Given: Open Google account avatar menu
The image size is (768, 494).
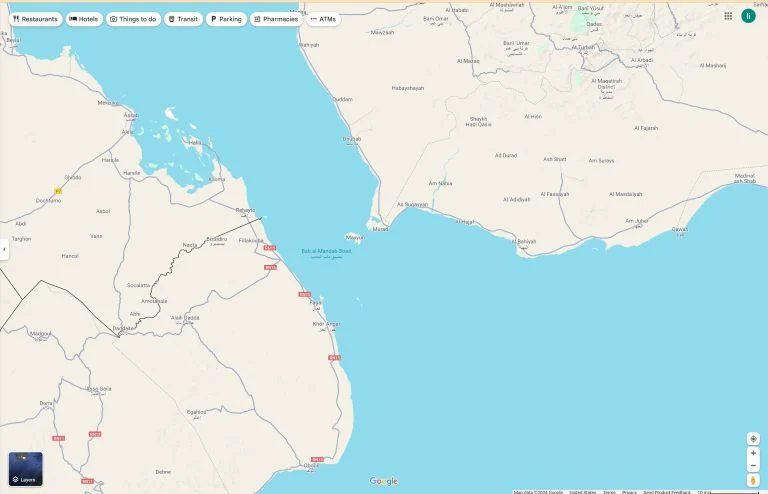Looking at the screenshot, I should click(x=748, y=16).
